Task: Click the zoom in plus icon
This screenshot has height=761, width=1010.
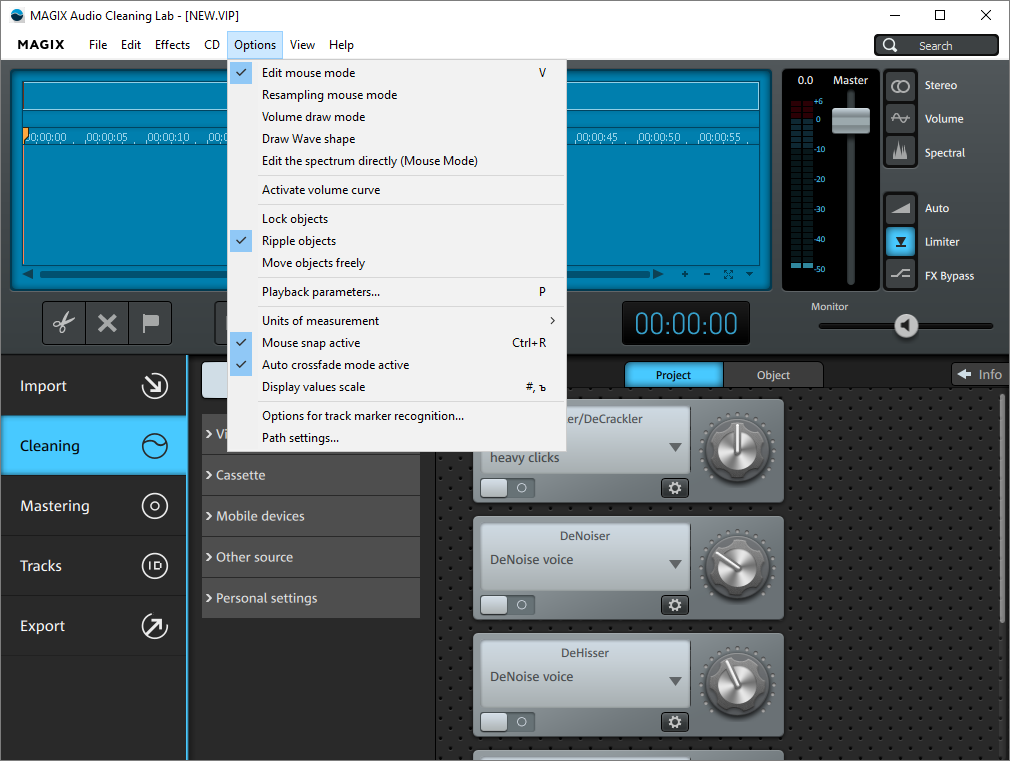Action: click(685, 274)
